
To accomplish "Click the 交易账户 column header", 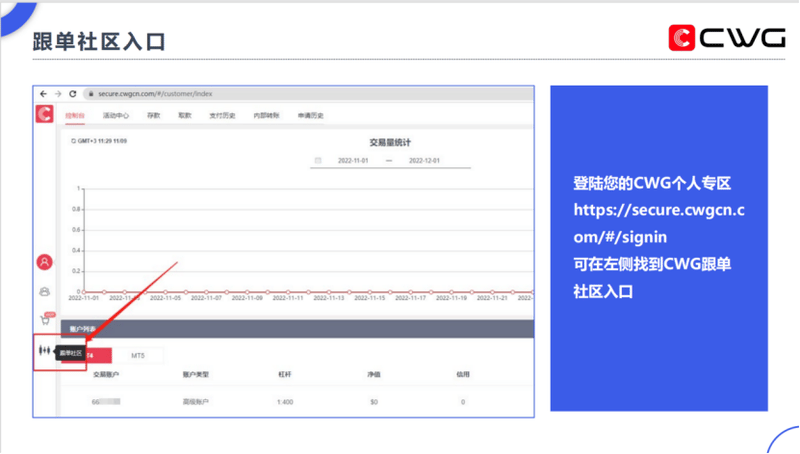I will (x=106, y=374).
